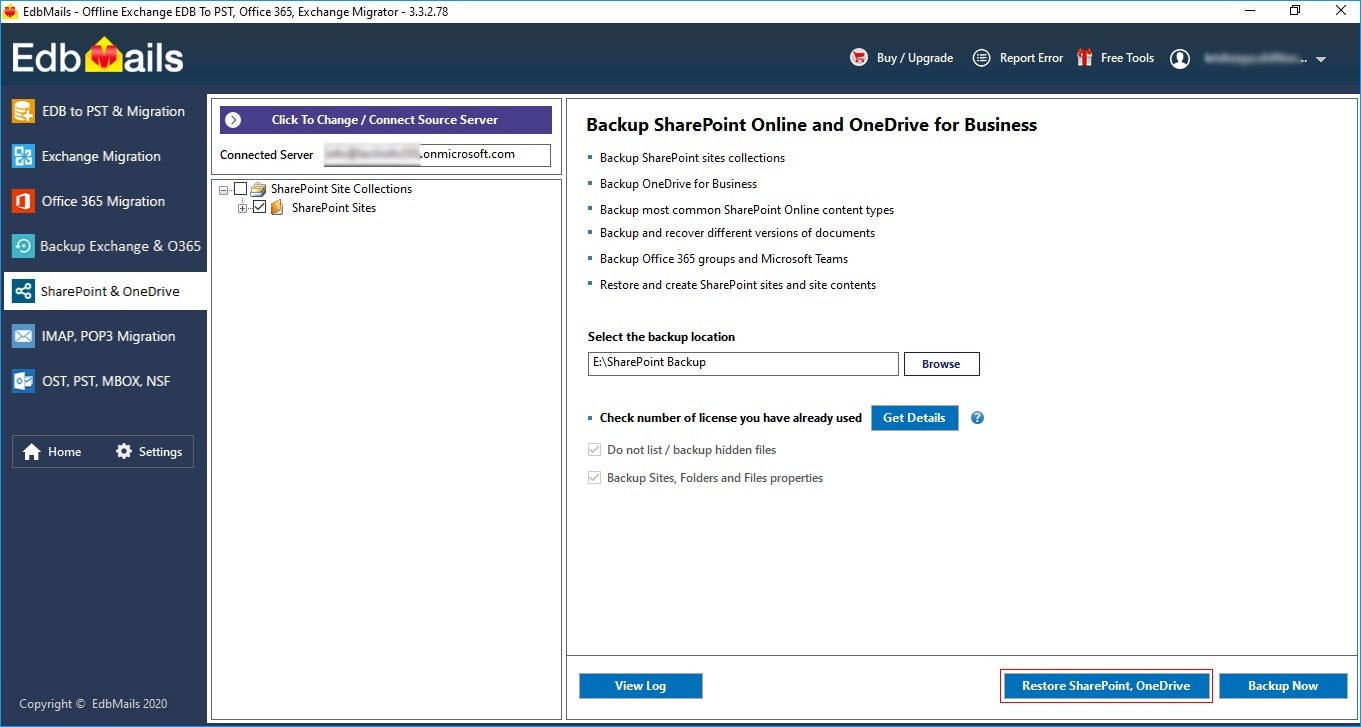Go to Office 365 Migration section
The image size is (1361, 727).
(x=104, y=201)
